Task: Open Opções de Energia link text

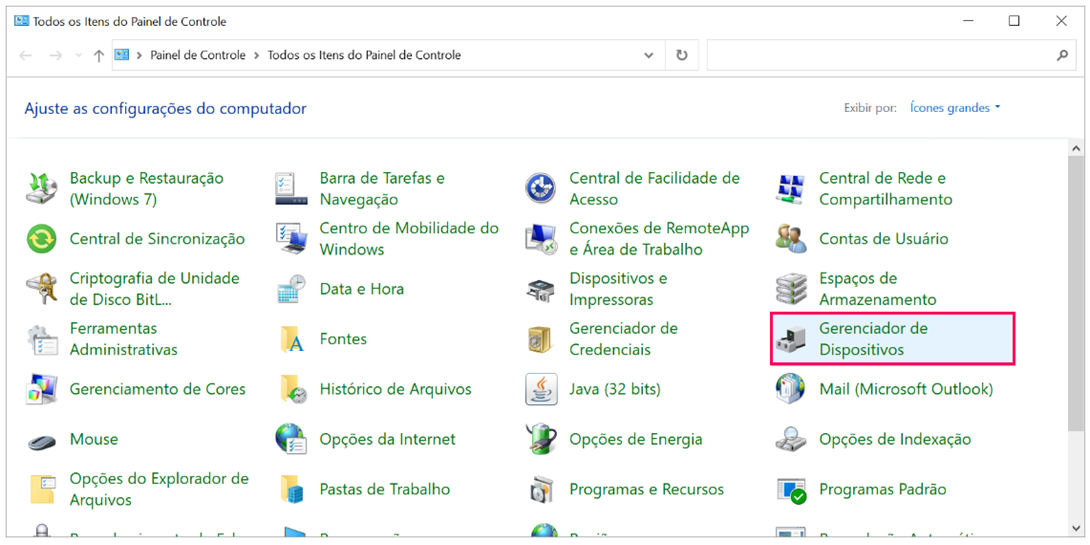Action: point(636,439)
